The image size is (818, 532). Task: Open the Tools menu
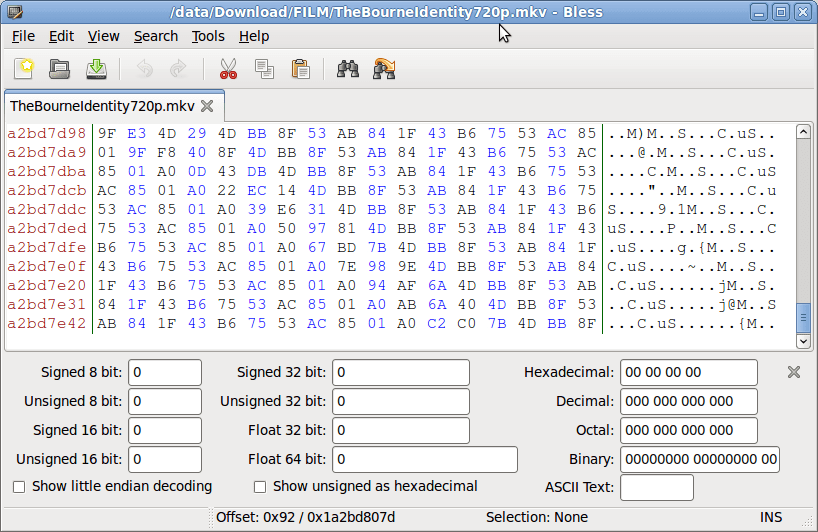(208, 36)
